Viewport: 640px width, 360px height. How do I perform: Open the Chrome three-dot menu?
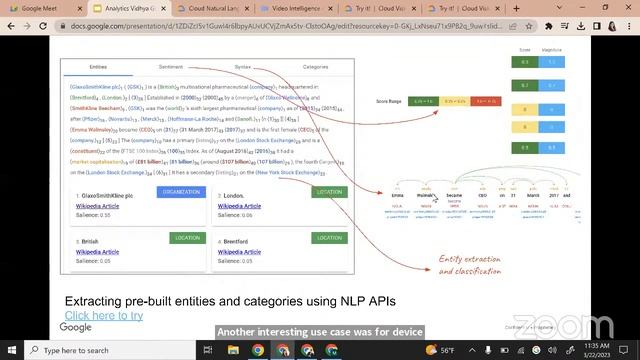[x=629, y=26]
